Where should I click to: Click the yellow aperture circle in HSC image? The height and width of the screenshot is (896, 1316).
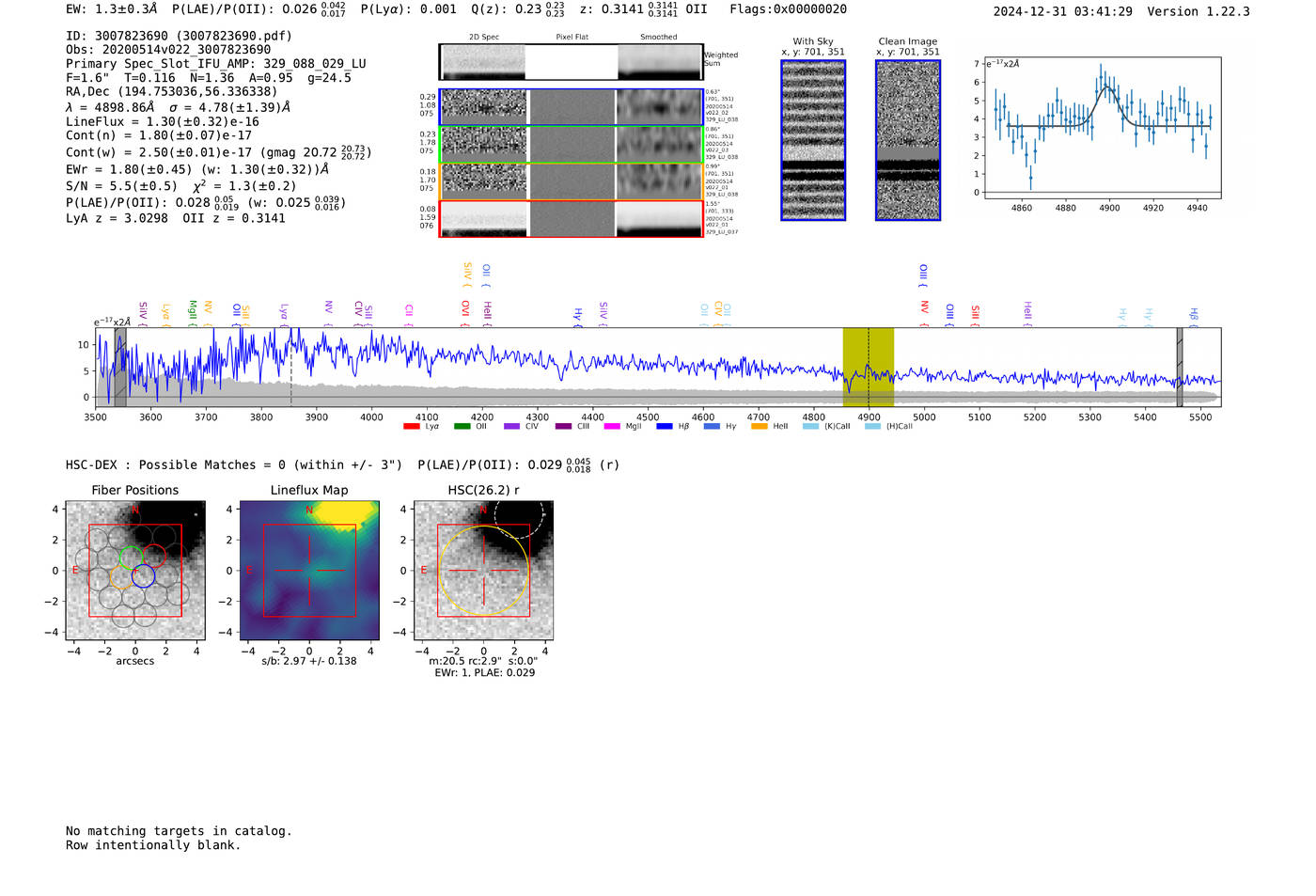pos(483,571)
